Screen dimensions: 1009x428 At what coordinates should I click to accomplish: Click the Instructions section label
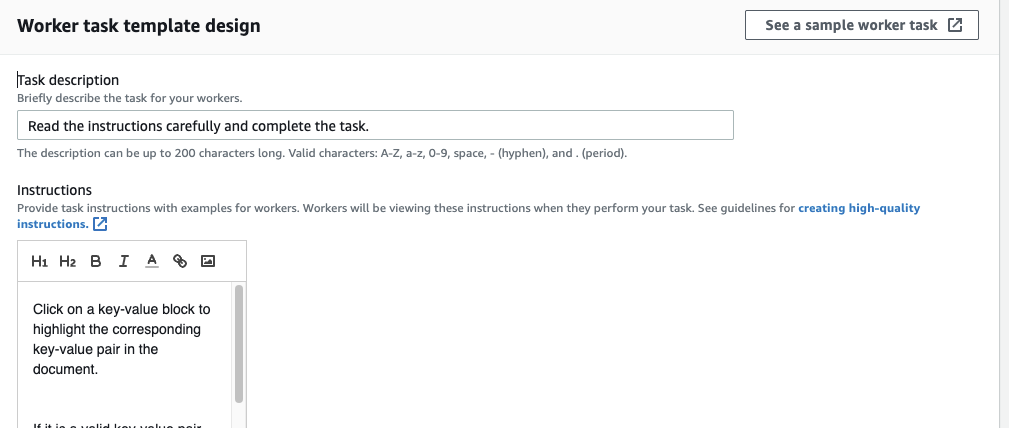click(x=55, y=190)
